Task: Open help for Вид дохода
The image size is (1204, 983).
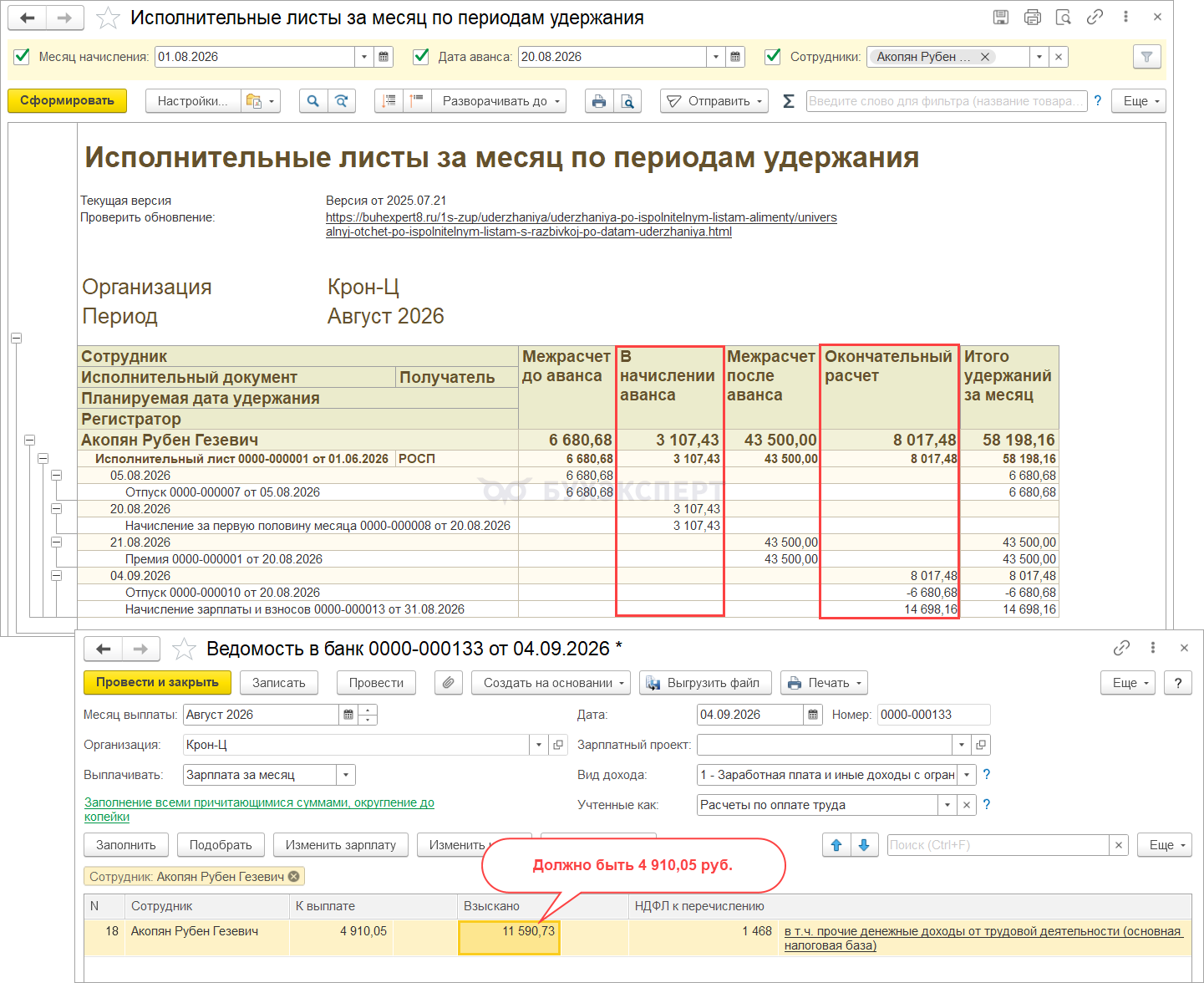Action: click(x=987, y=775)
